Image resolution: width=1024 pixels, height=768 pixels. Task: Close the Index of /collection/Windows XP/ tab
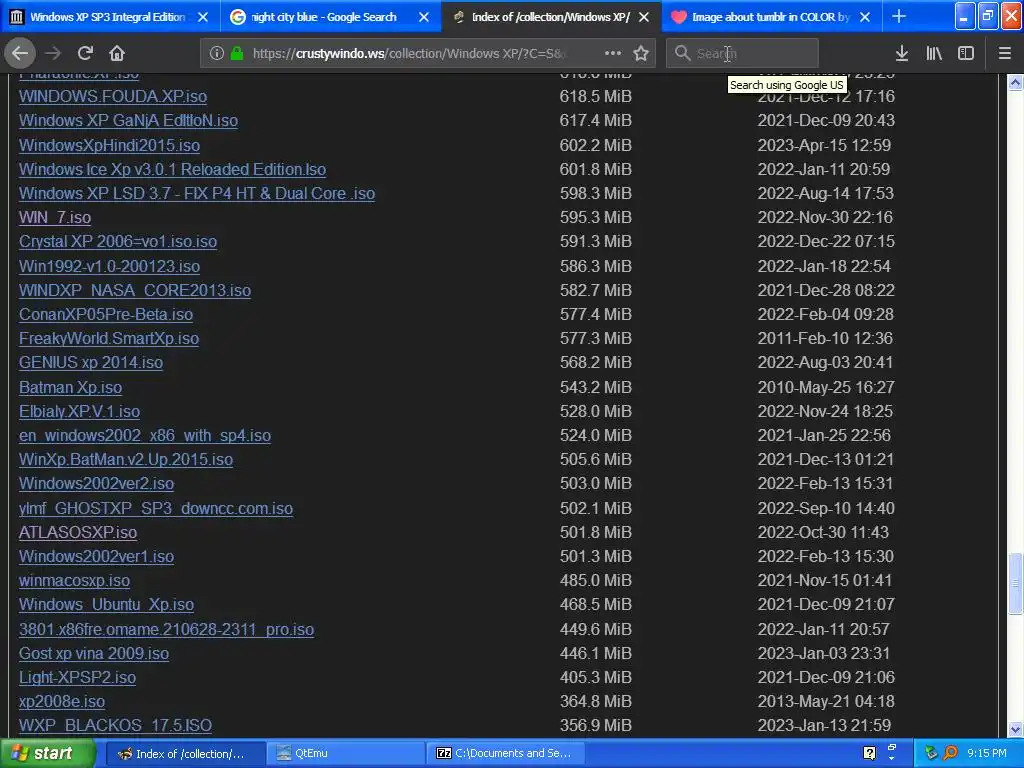tap(644, 17)
